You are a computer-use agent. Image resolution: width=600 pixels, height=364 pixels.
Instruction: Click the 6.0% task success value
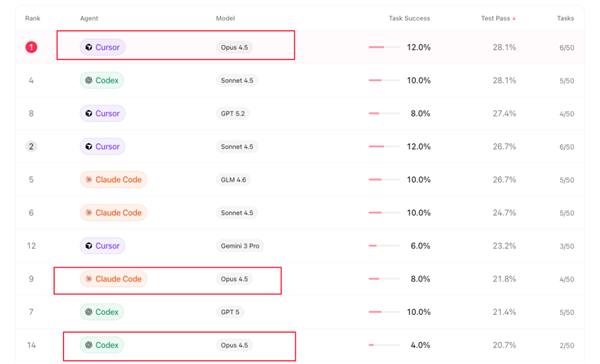420,246
